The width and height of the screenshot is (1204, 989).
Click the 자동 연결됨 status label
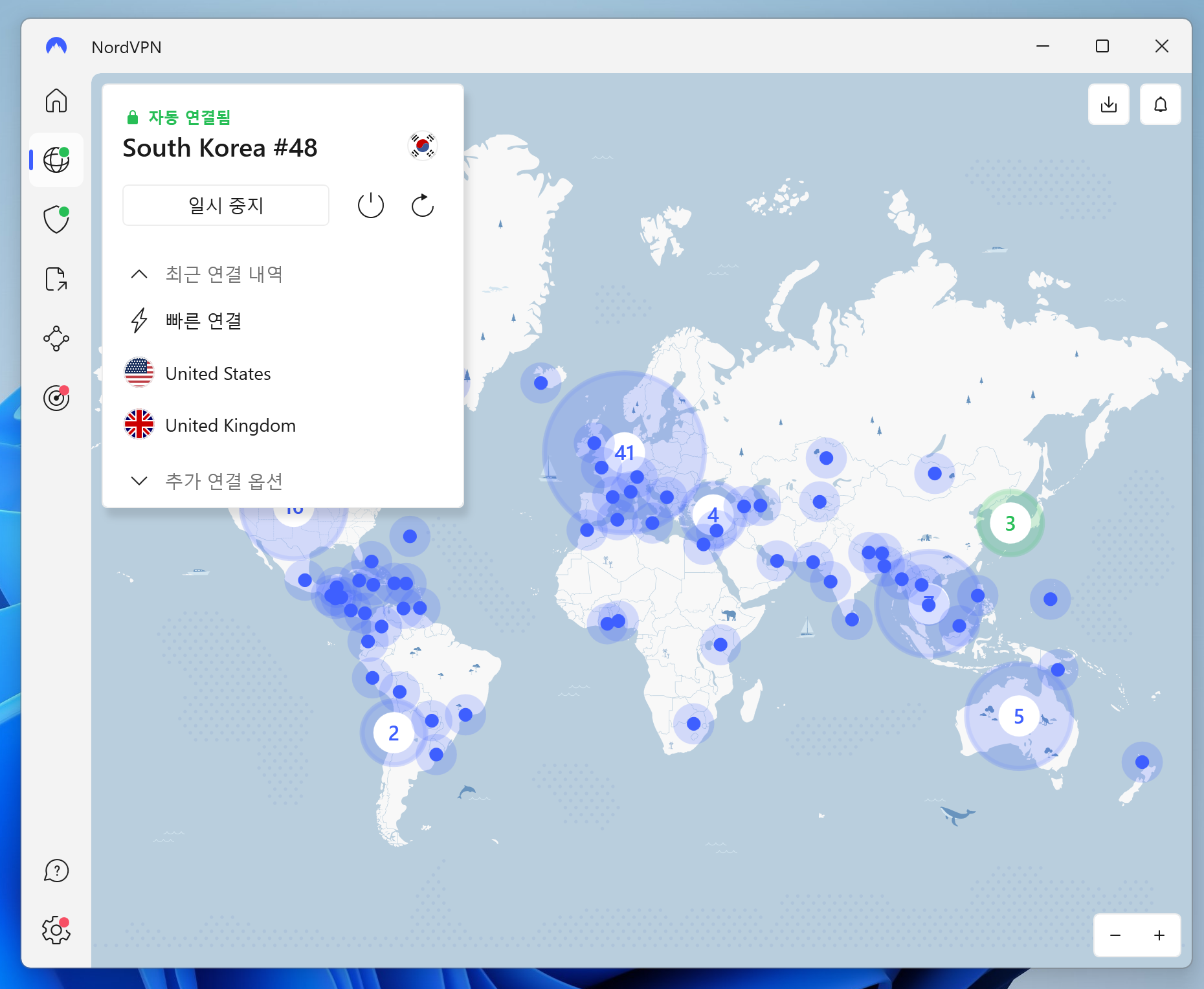(x=189, y=117)
